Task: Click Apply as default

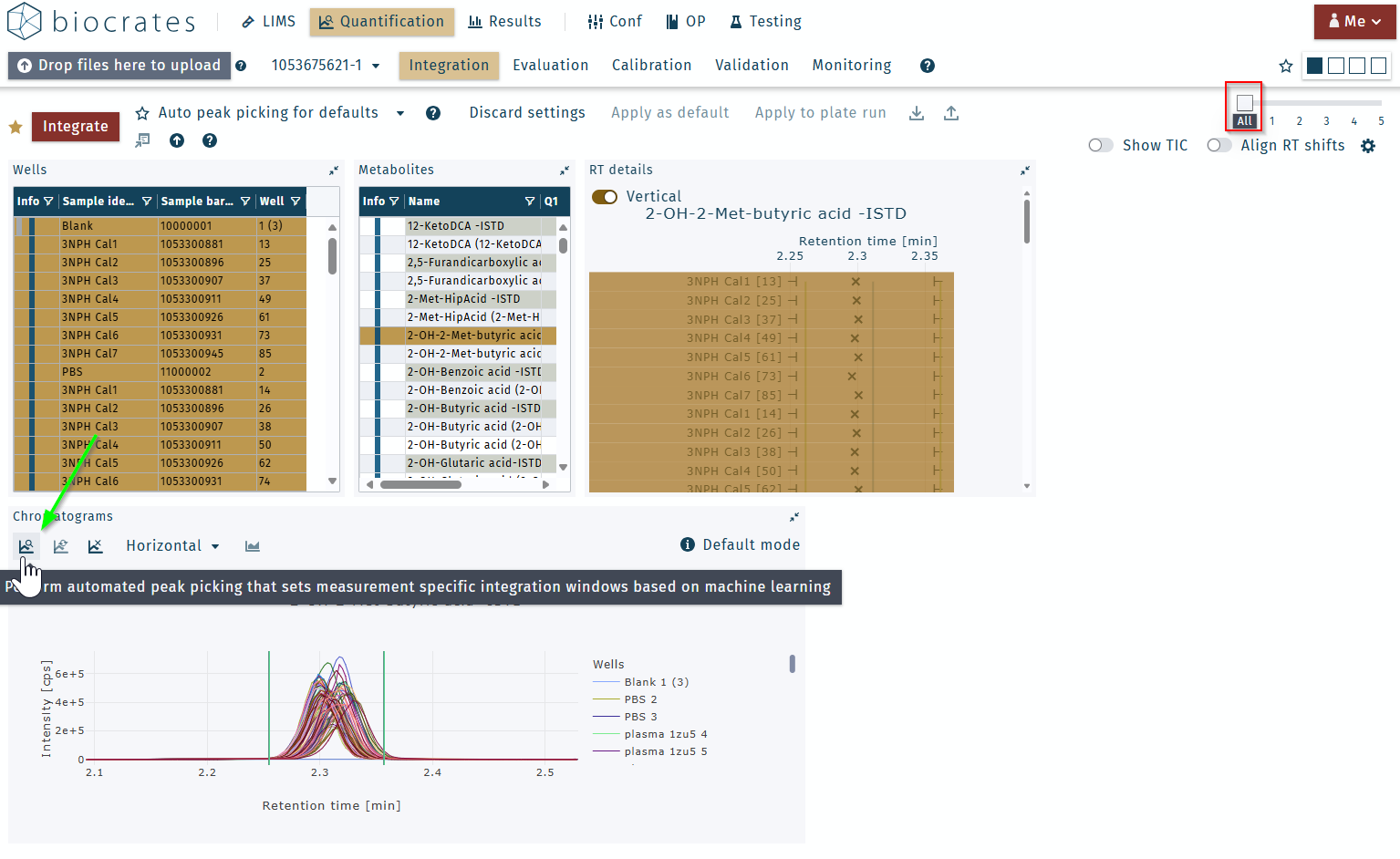Action: click(x=670, y=113)
